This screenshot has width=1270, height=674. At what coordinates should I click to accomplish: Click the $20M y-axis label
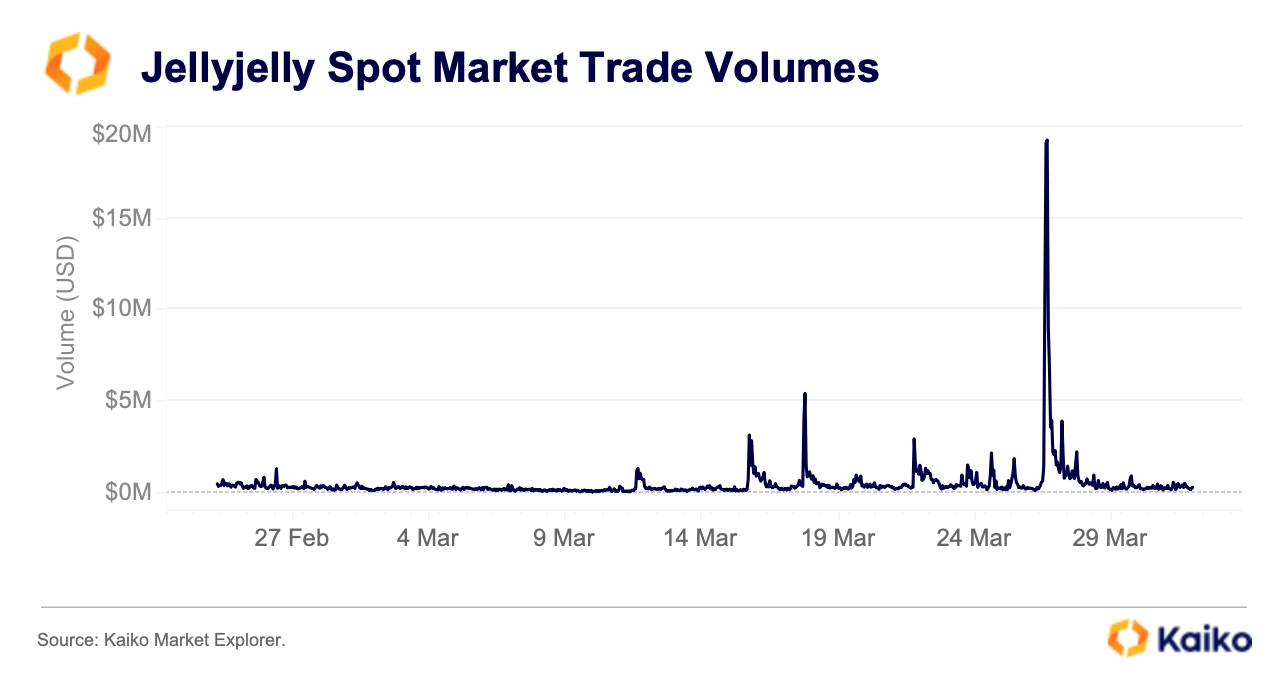click(x=122, y=134)
